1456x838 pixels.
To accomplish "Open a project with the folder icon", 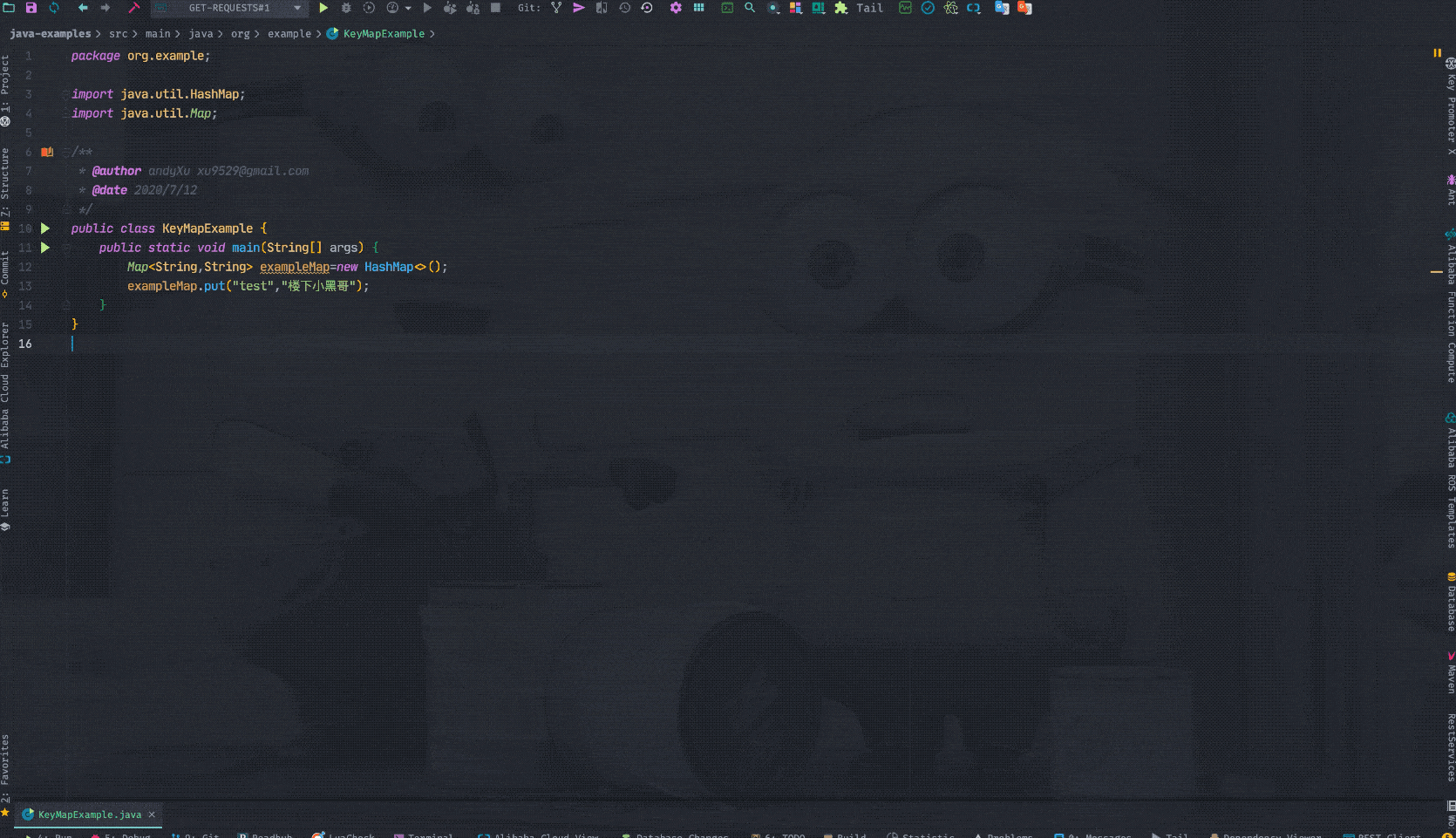I will 9,8.
